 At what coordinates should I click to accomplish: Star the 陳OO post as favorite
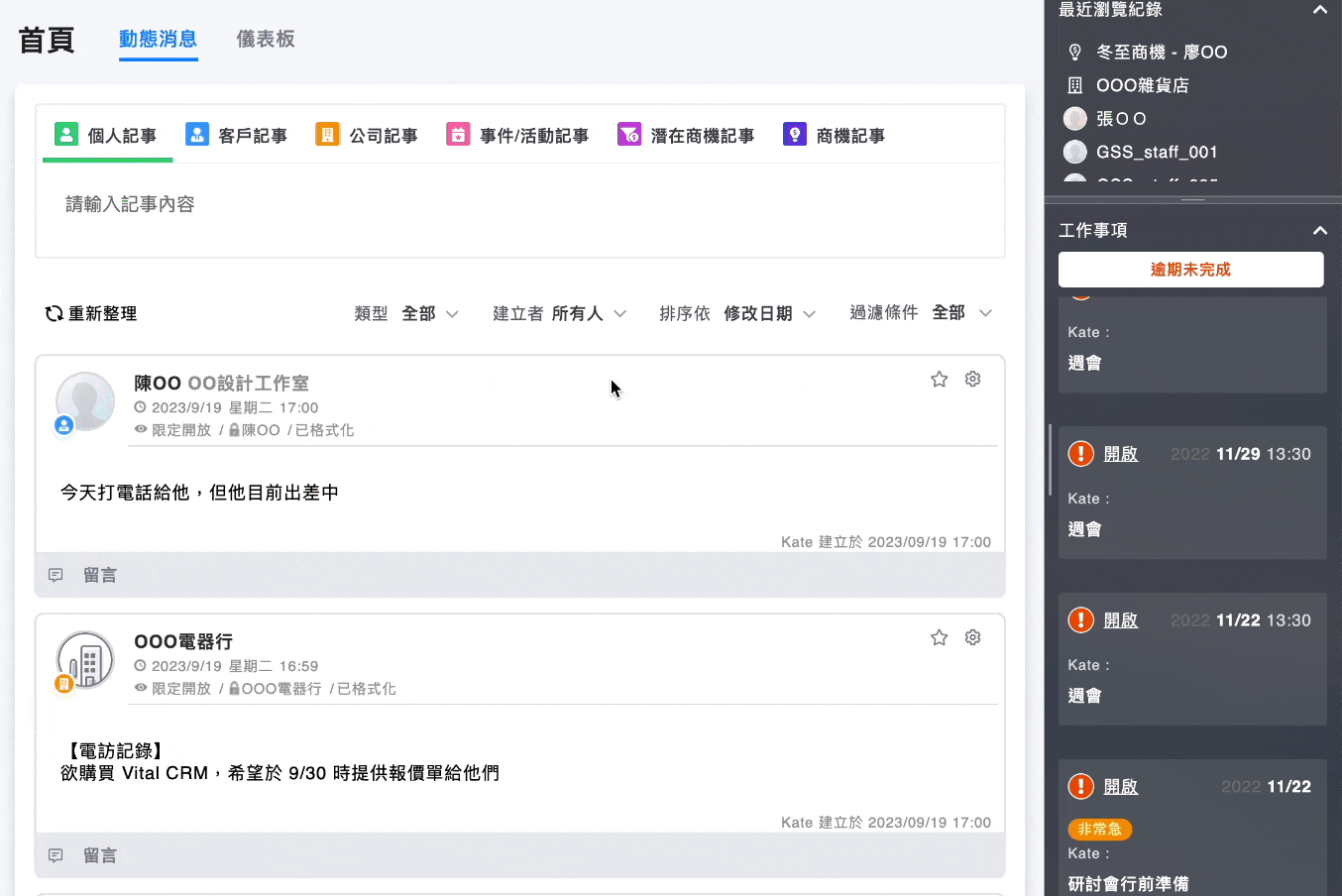[939, 378]
